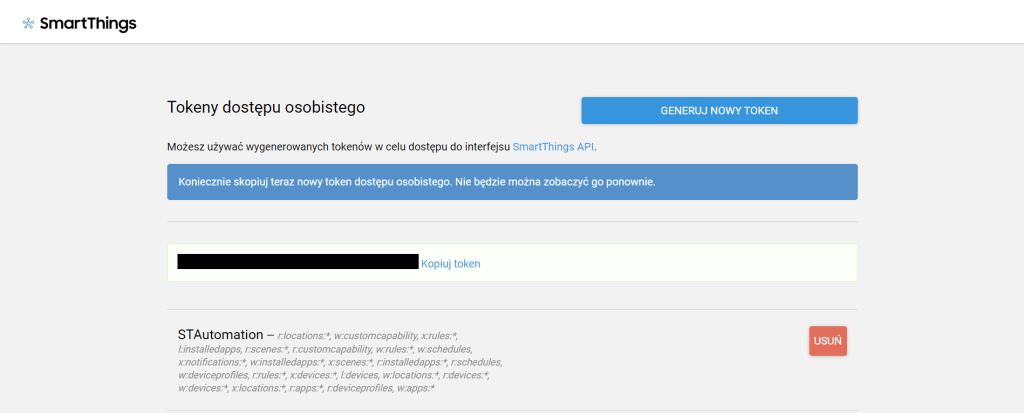The height and width of the screenshot is (413, 1024).
Task: Click the Kopiuj token link
Action: point(450,264)
